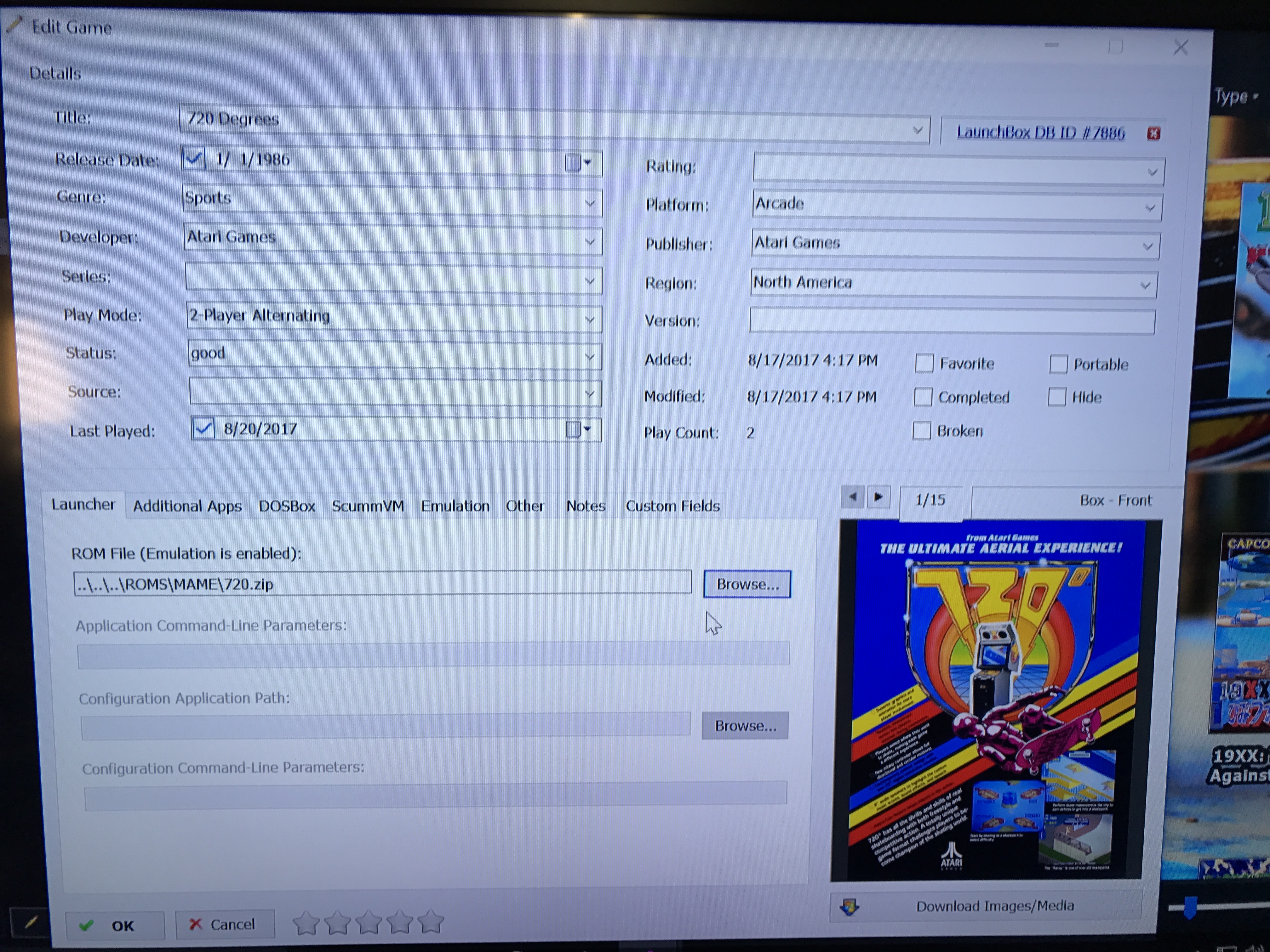
Task: Switch to the Launcher tab
Action: pyautogui.click(x=83, y=504)
